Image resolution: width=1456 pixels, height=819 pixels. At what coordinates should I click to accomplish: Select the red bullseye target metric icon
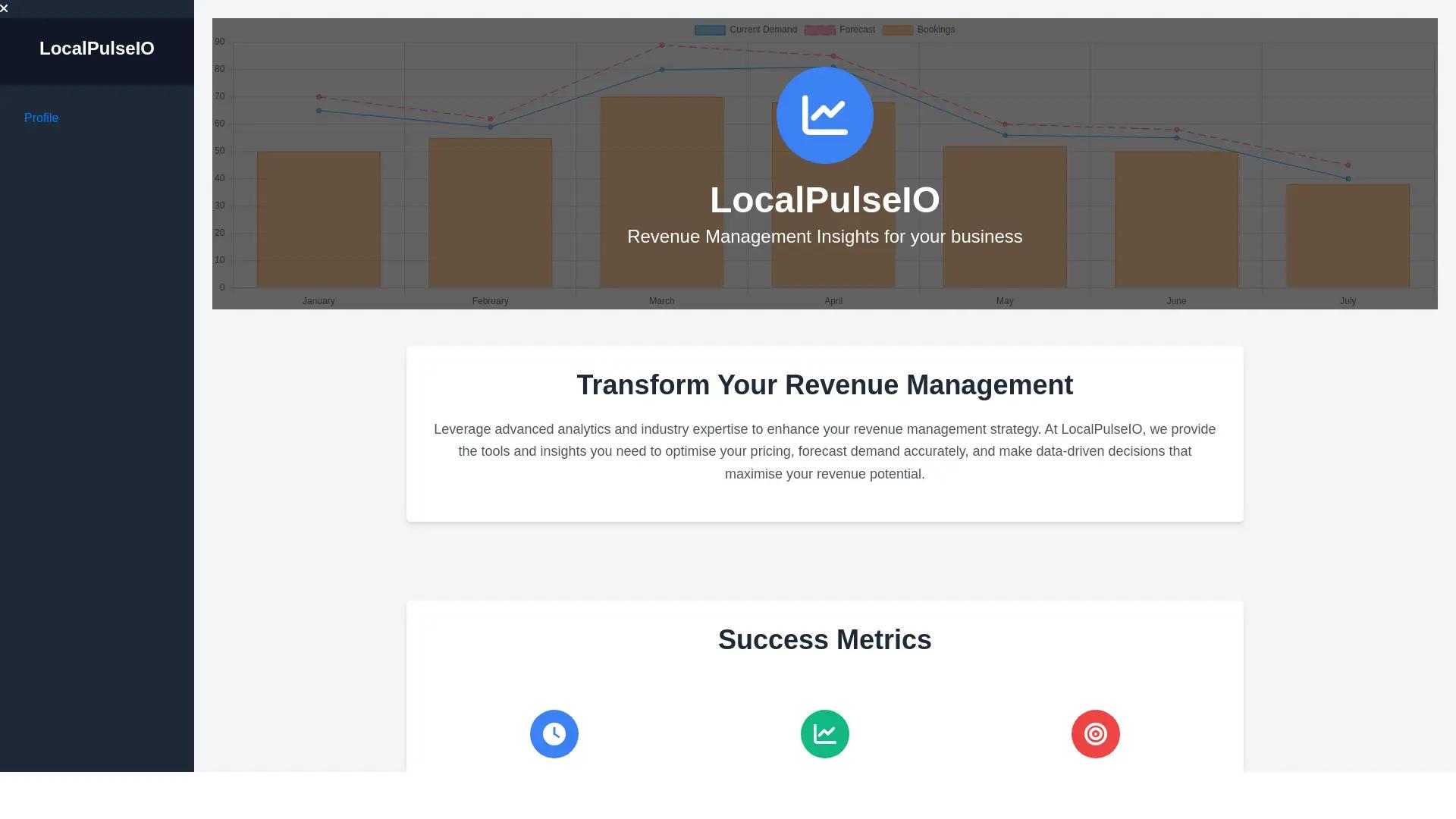pyautogui.click(x=1095, y=733)
